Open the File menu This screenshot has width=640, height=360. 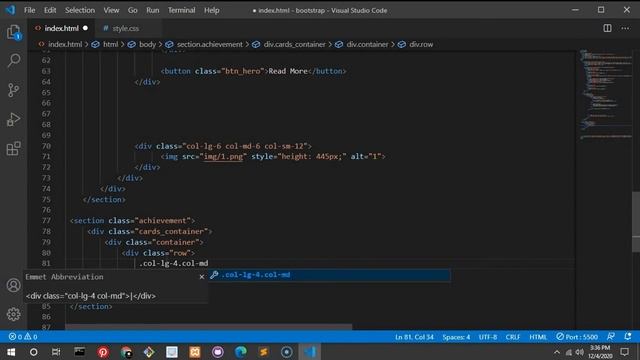click(x=29, y=10)
